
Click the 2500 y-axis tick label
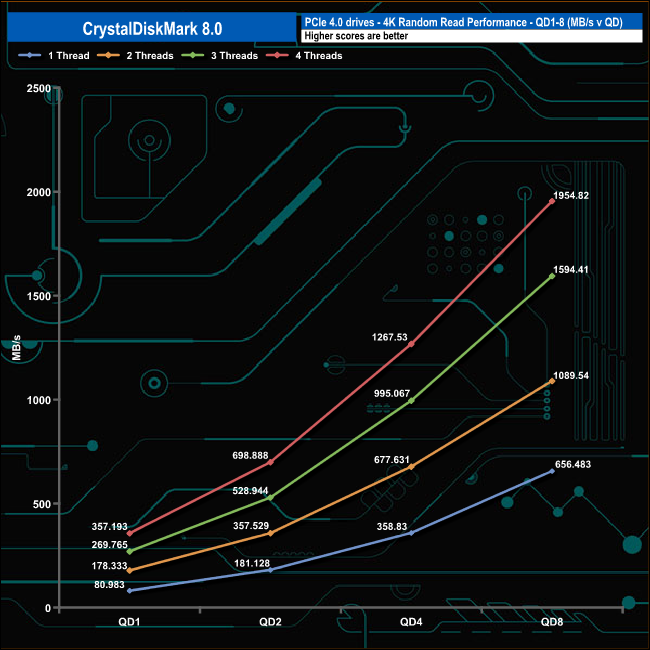(x=39, y=88)
